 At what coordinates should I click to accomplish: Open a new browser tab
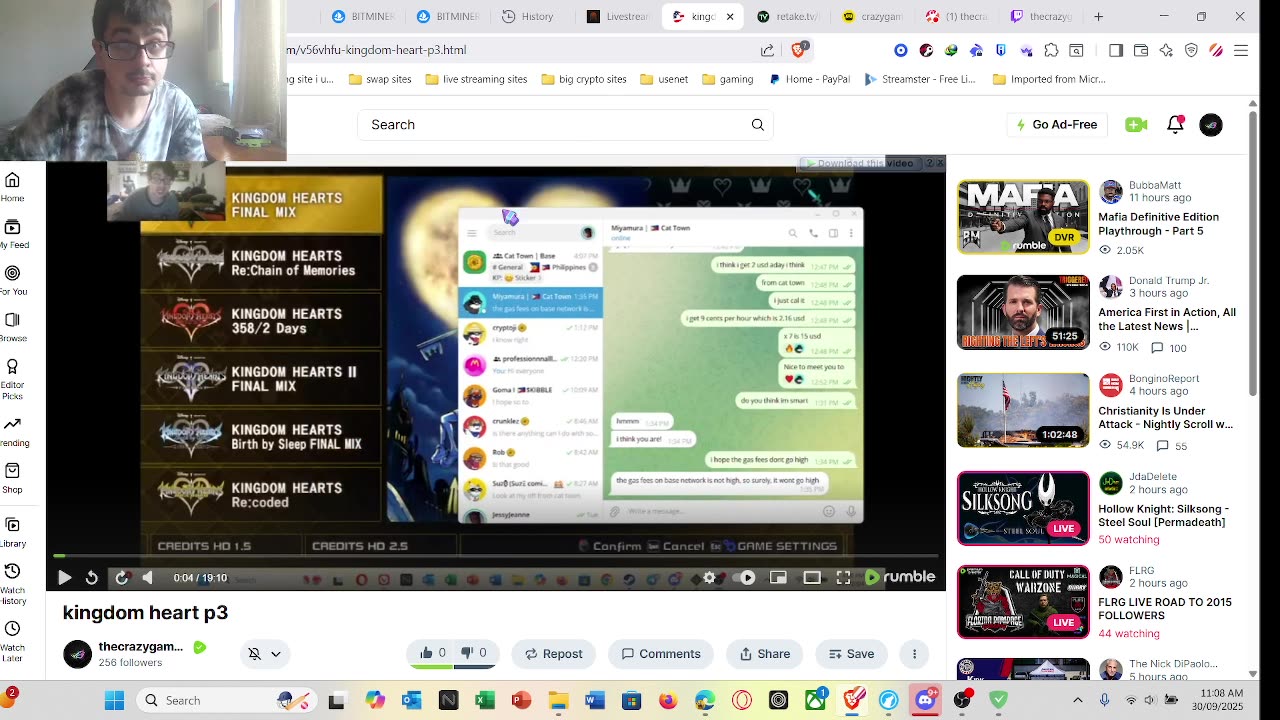tap(1098, 16)
